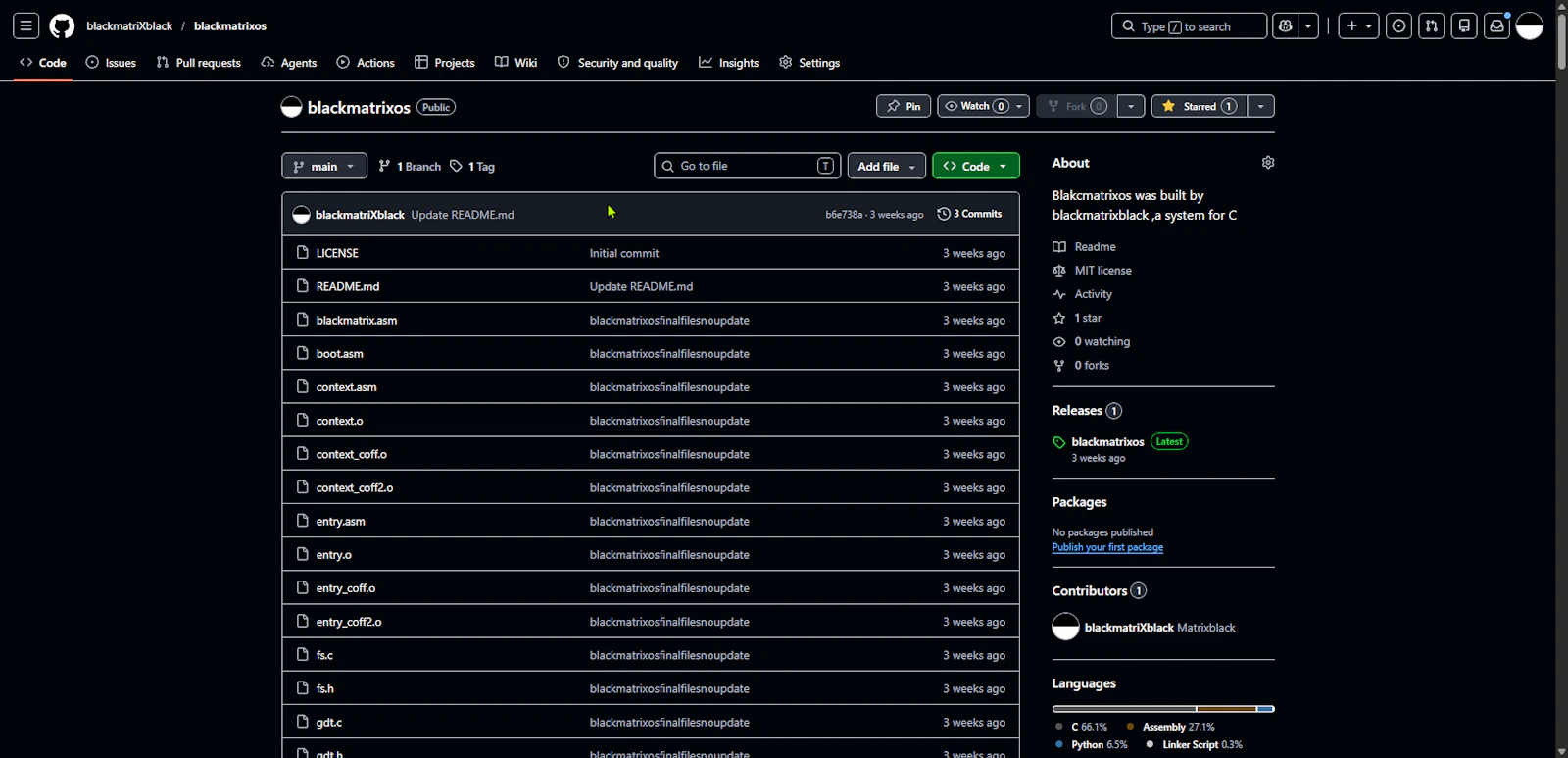This screenshot has height=758, width=1568.
Task: Click the tag icon next to 1 Tag
Action: coord(457,167)
